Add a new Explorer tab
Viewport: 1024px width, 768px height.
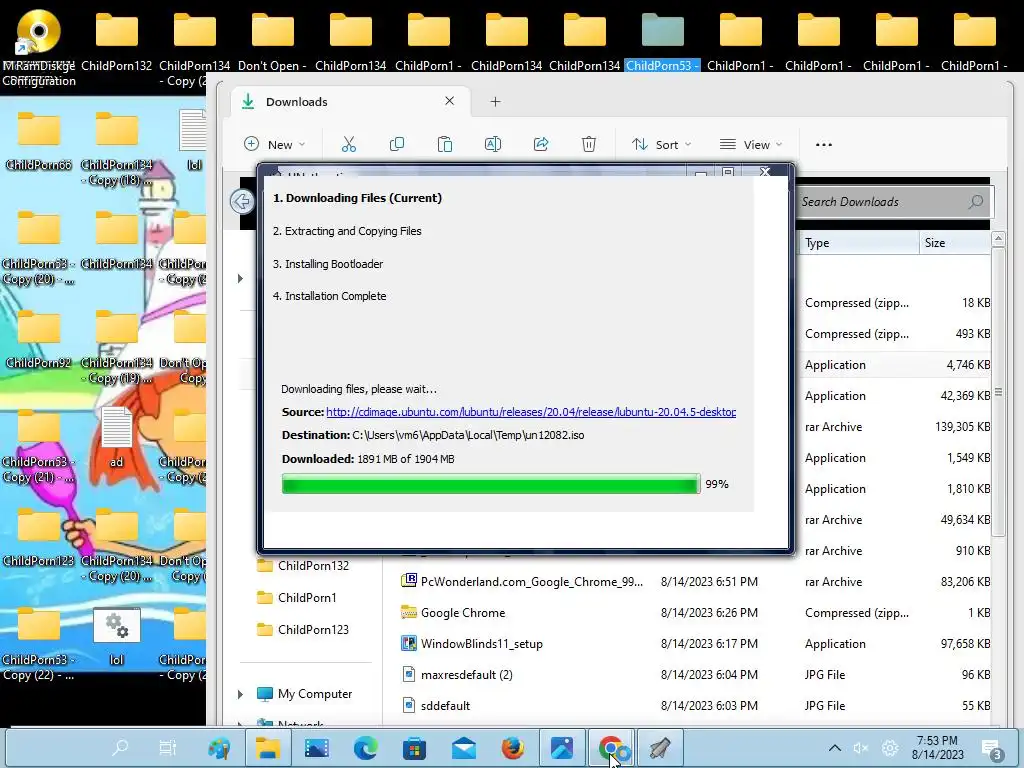click(495, 101)
